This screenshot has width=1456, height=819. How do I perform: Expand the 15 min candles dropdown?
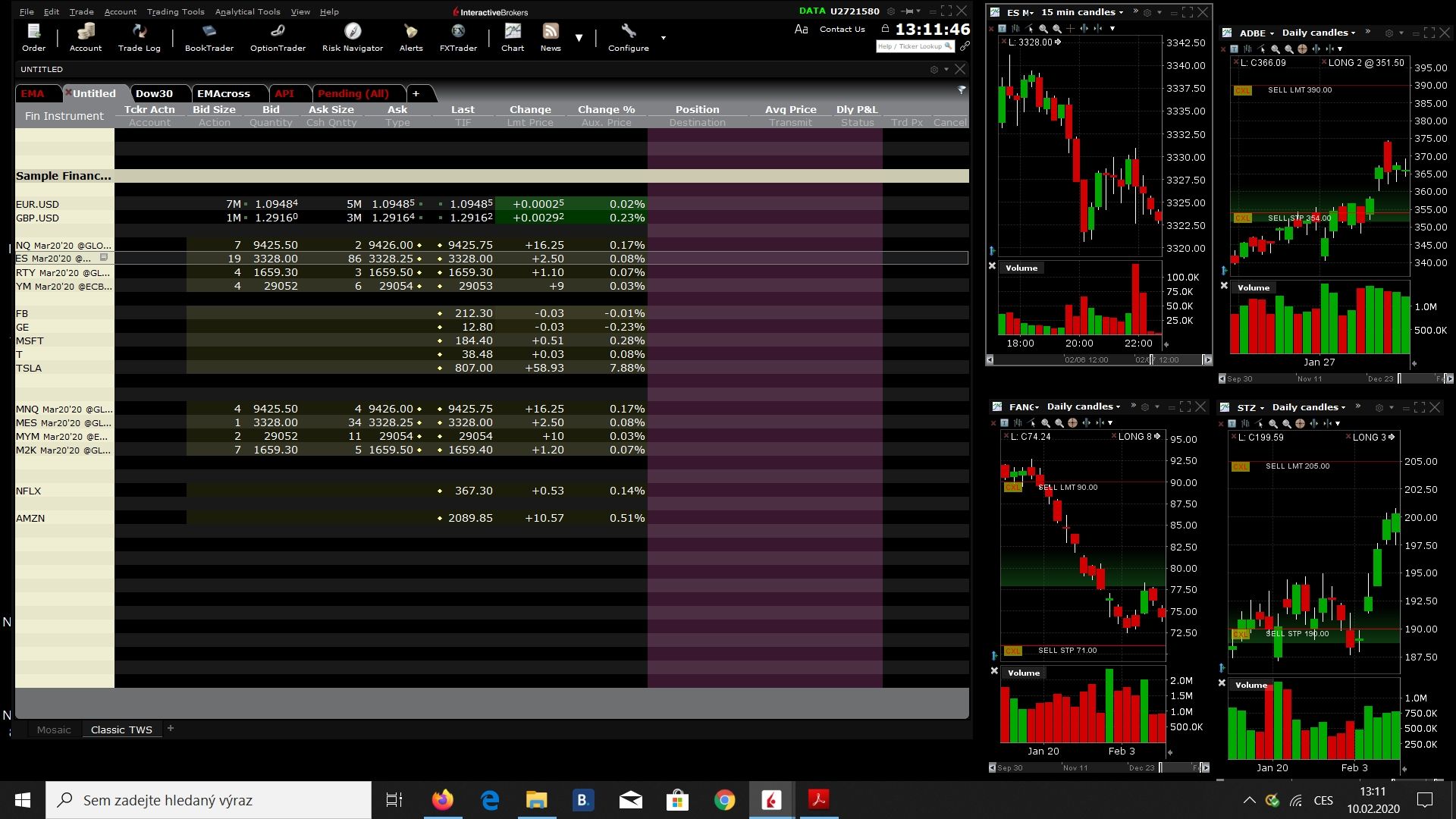click(x=1082, y=12)
